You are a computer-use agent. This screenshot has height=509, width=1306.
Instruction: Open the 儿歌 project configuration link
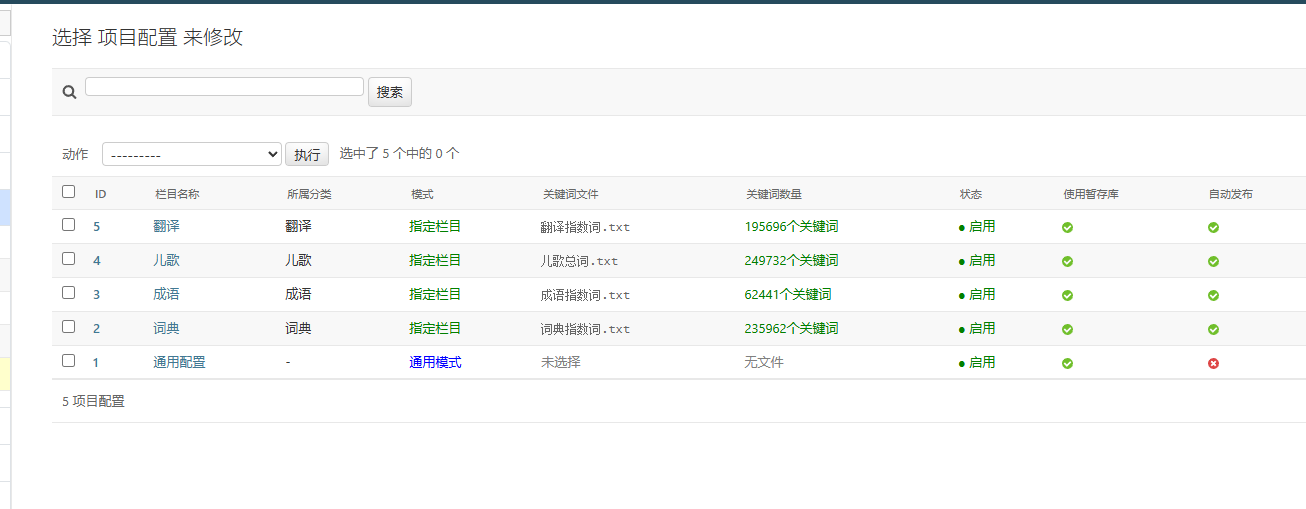point(166,260)
